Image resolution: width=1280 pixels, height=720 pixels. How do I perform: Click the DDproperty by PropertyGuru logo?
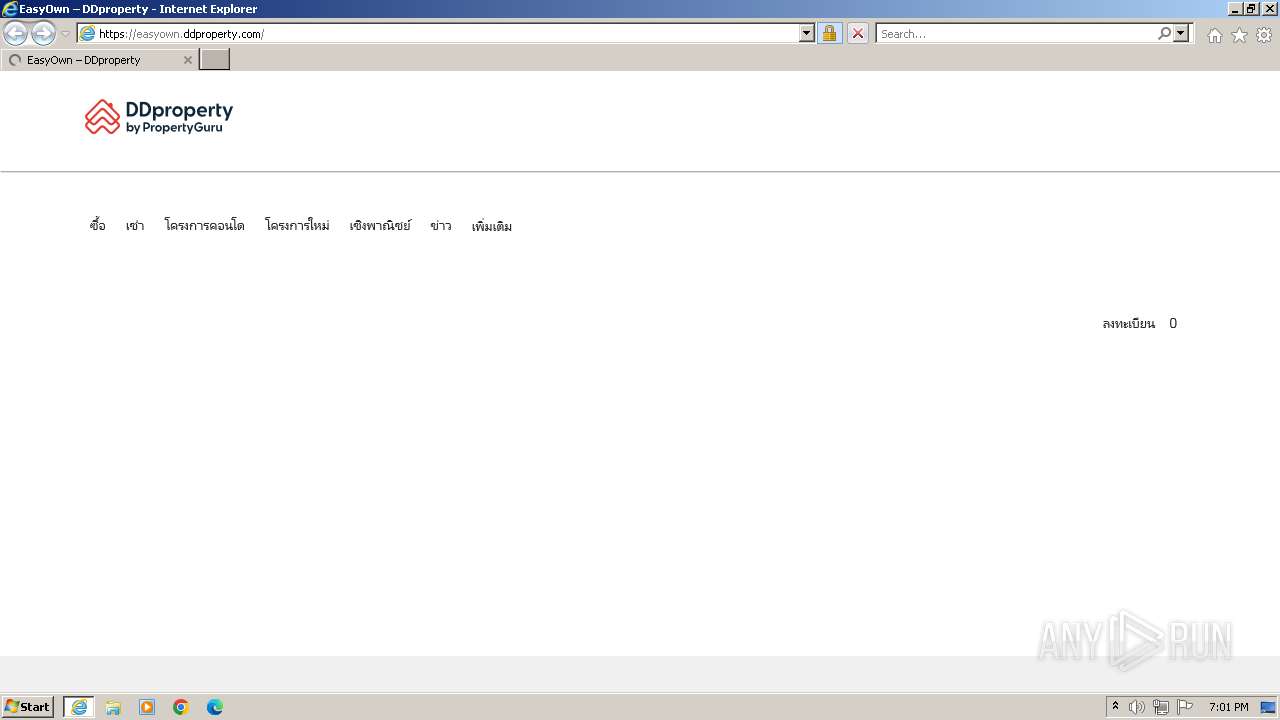pos(159,117)
